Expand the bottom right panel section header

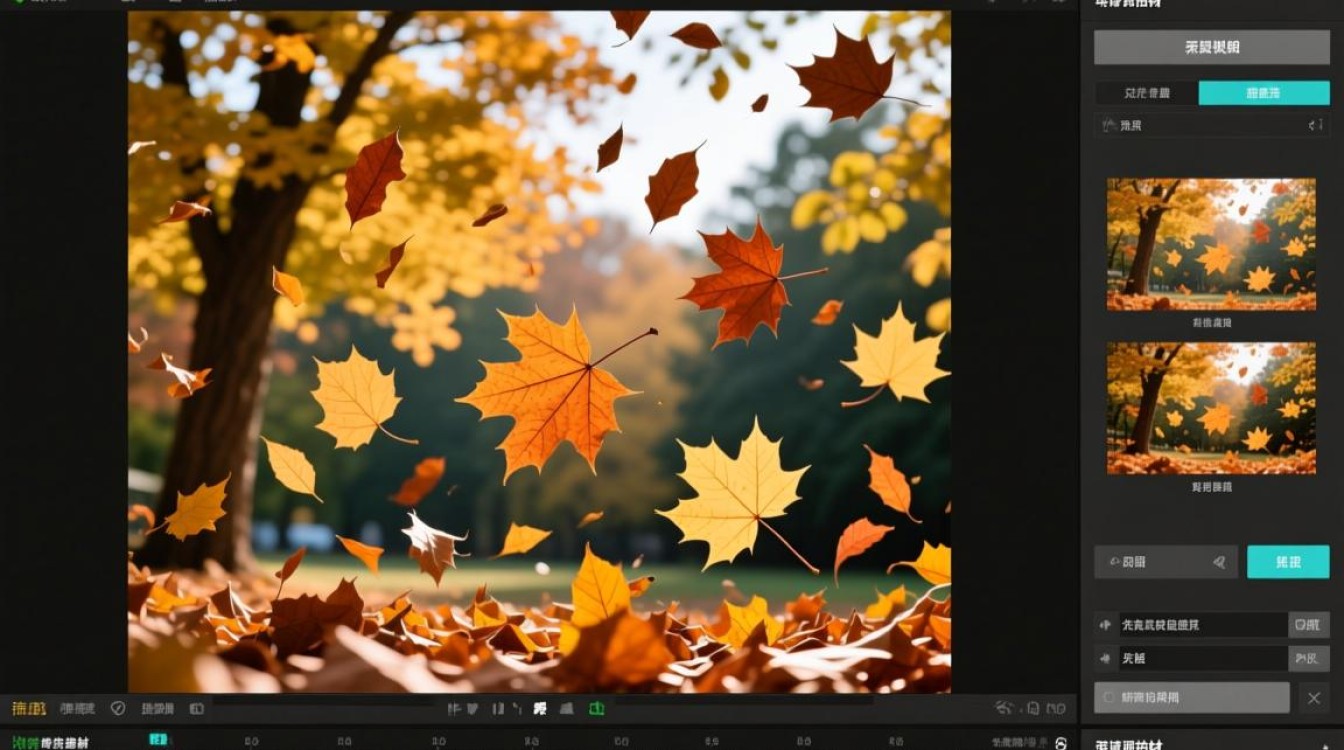coord(1211,742)
